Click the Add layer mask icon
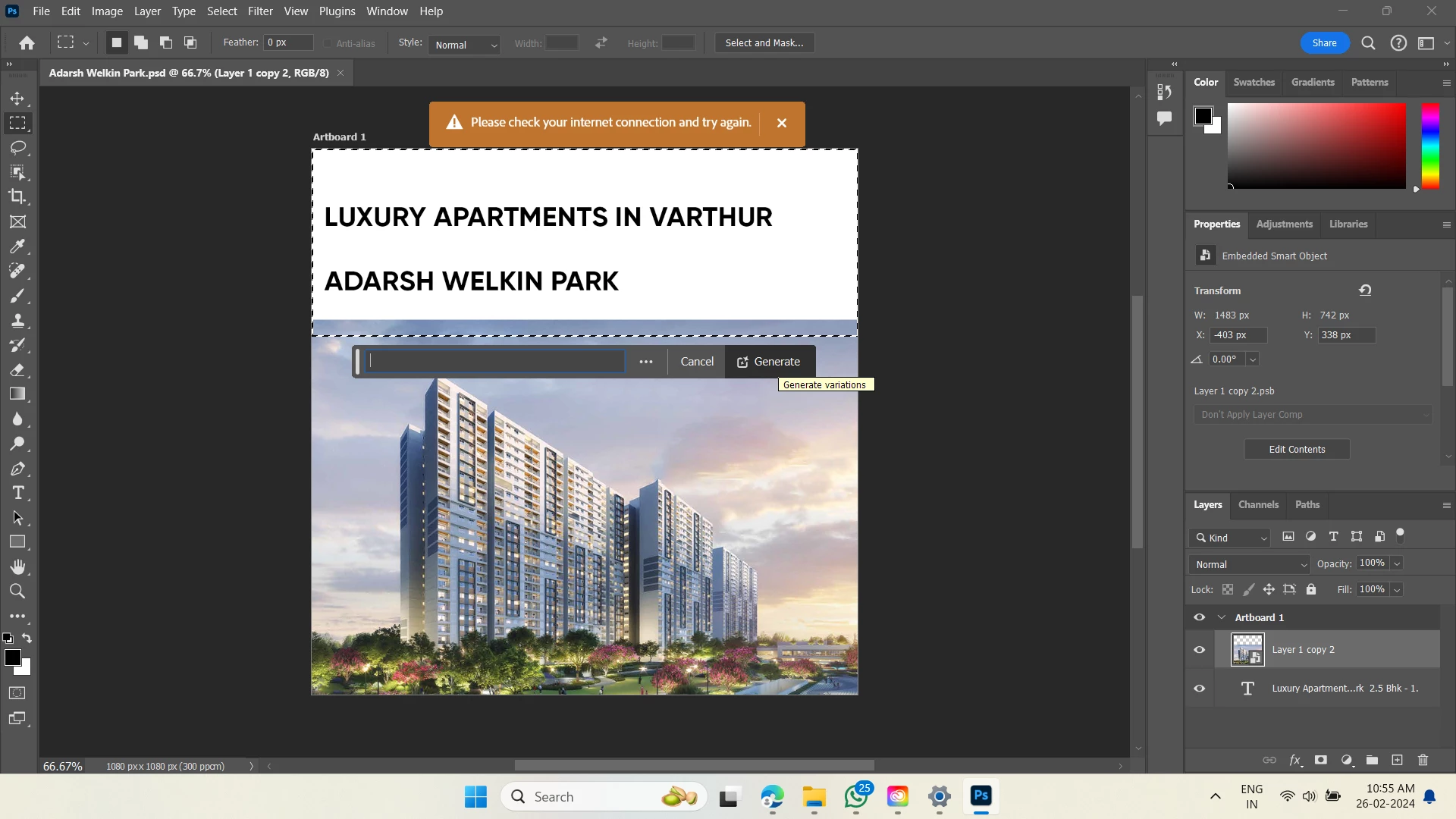The height and width of the screenshot is (819, 1456). (1321, 760)
